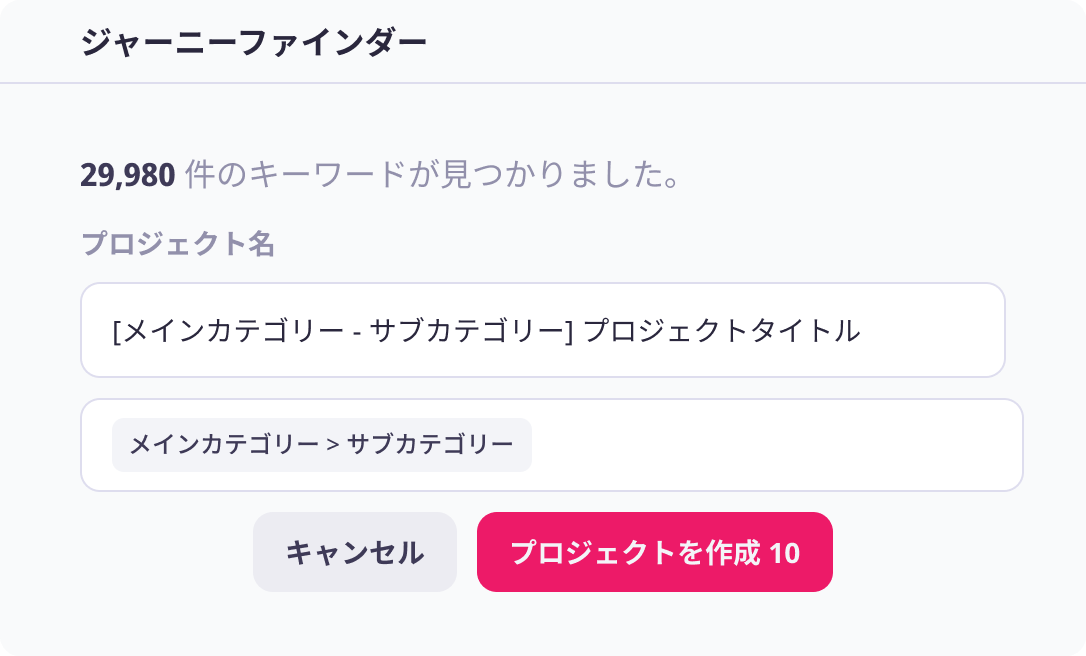Click the > separator inside the category chip
Viewport: 1086px width, 656px height.
(333, 445)
